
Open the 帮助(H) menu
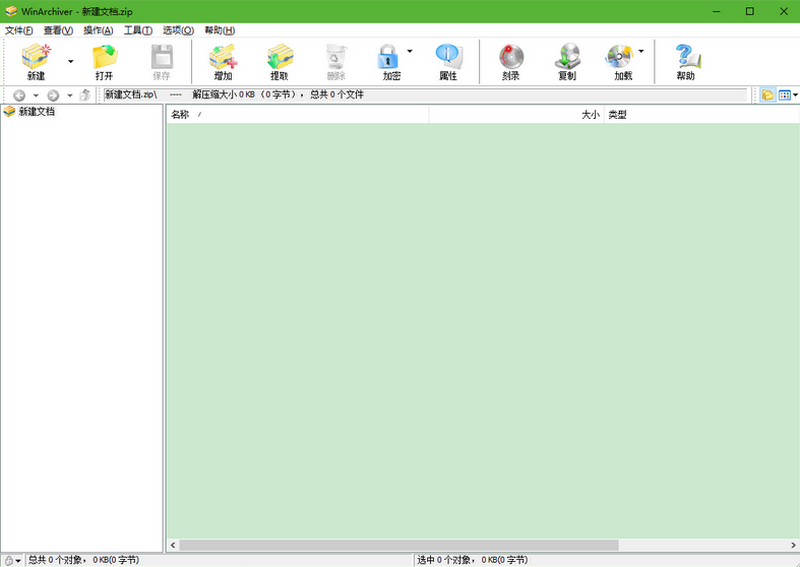coord(219,30)
